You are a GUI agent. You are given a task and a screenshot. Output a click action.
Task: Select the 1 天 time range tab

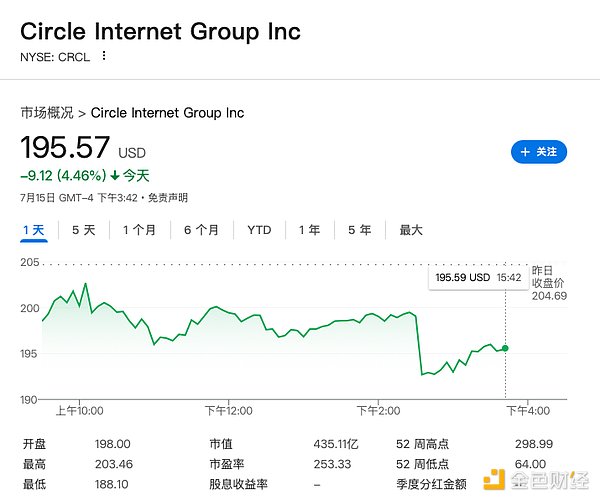click(34, 230)
